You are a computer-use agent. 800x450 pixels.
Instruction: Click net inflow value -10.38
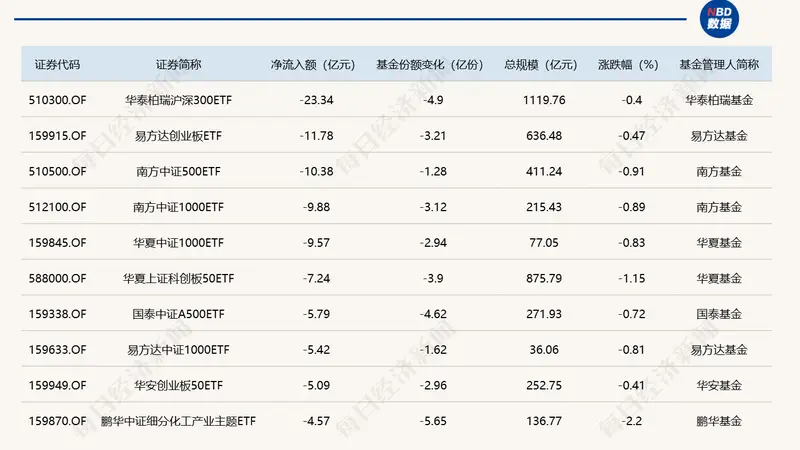[x=316, y=171]
